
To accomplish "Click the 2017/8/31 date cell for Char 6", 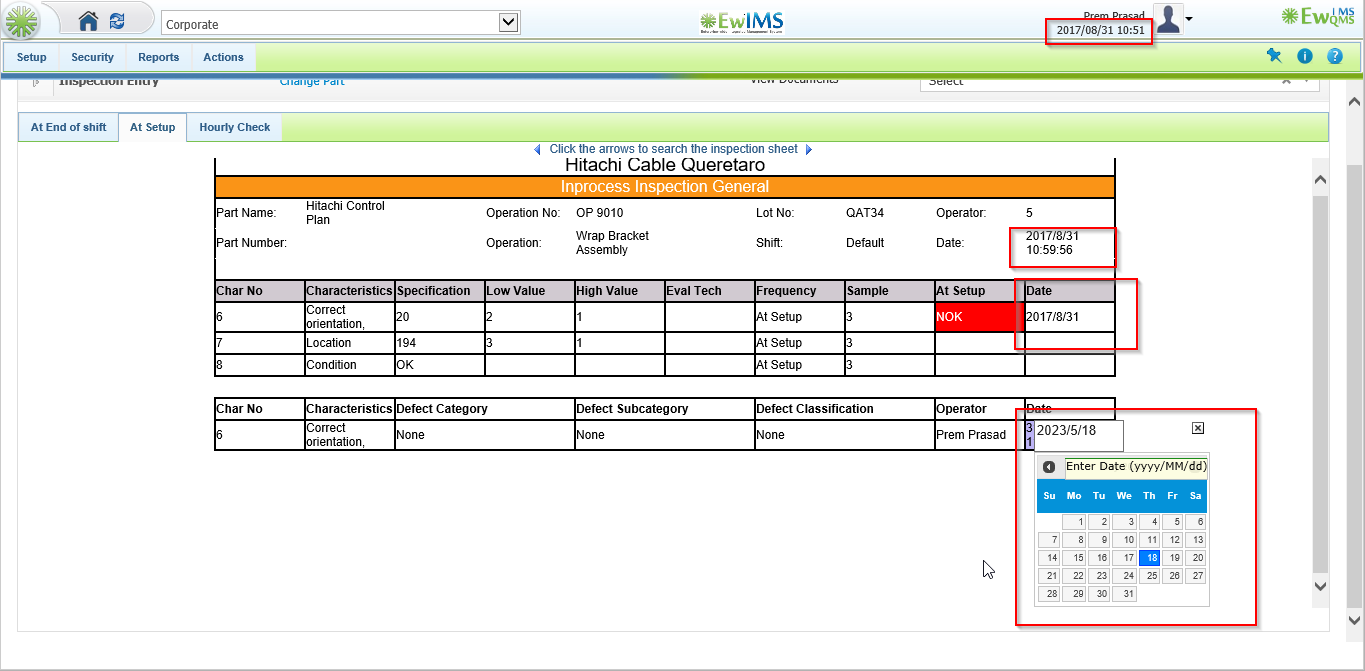I will pyautogui.click(x=1069, y=317).
